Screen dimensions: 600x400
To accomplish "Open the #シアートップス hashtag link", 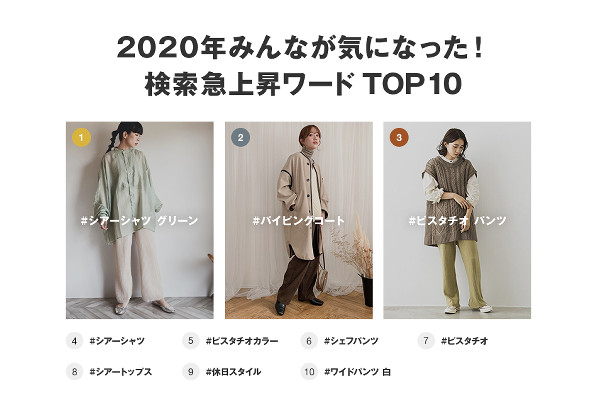I will coord(121,372).
